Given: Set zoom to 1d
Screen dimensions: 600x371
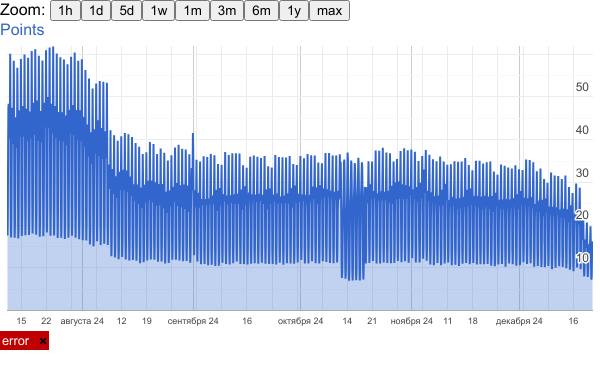Looking at the screenshot, I should 96,10.
